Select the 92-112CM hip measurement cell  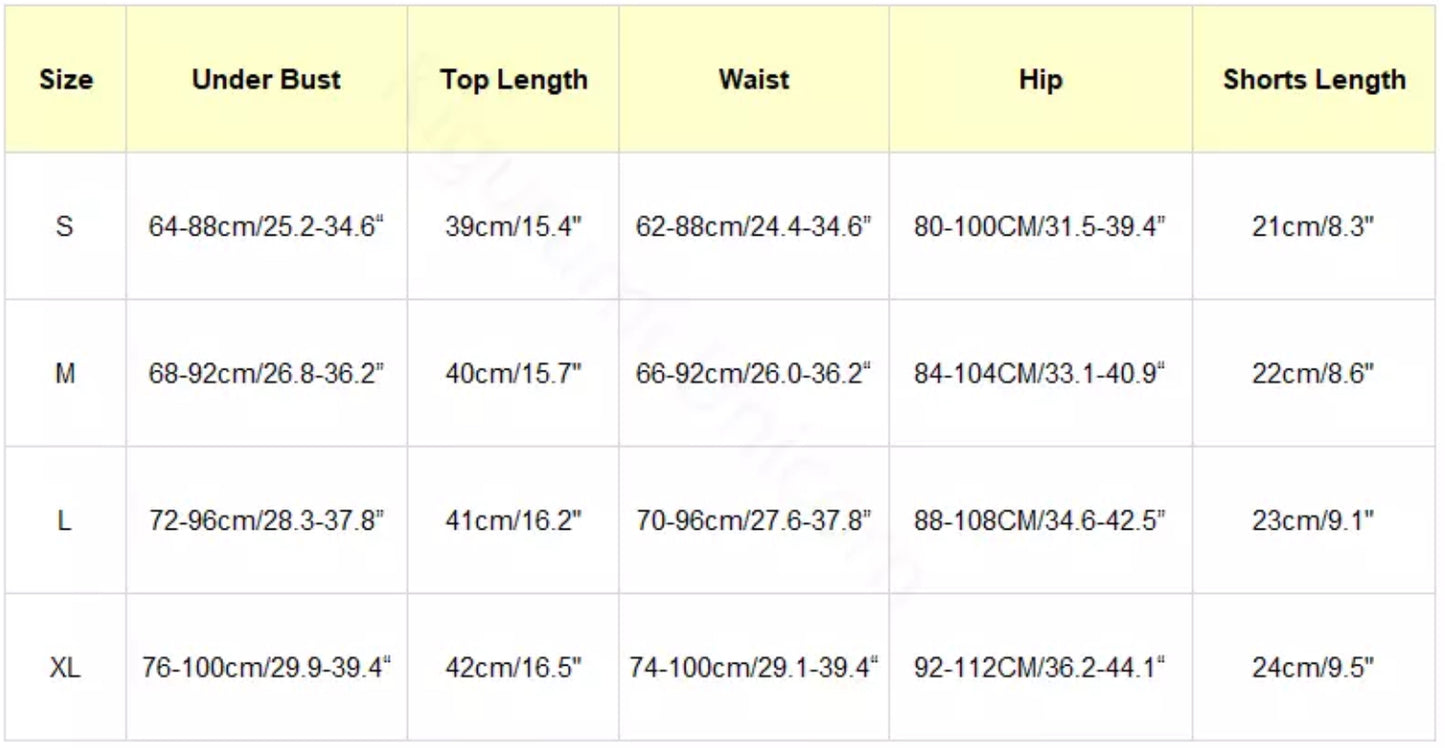click(x=1040, y=668)
